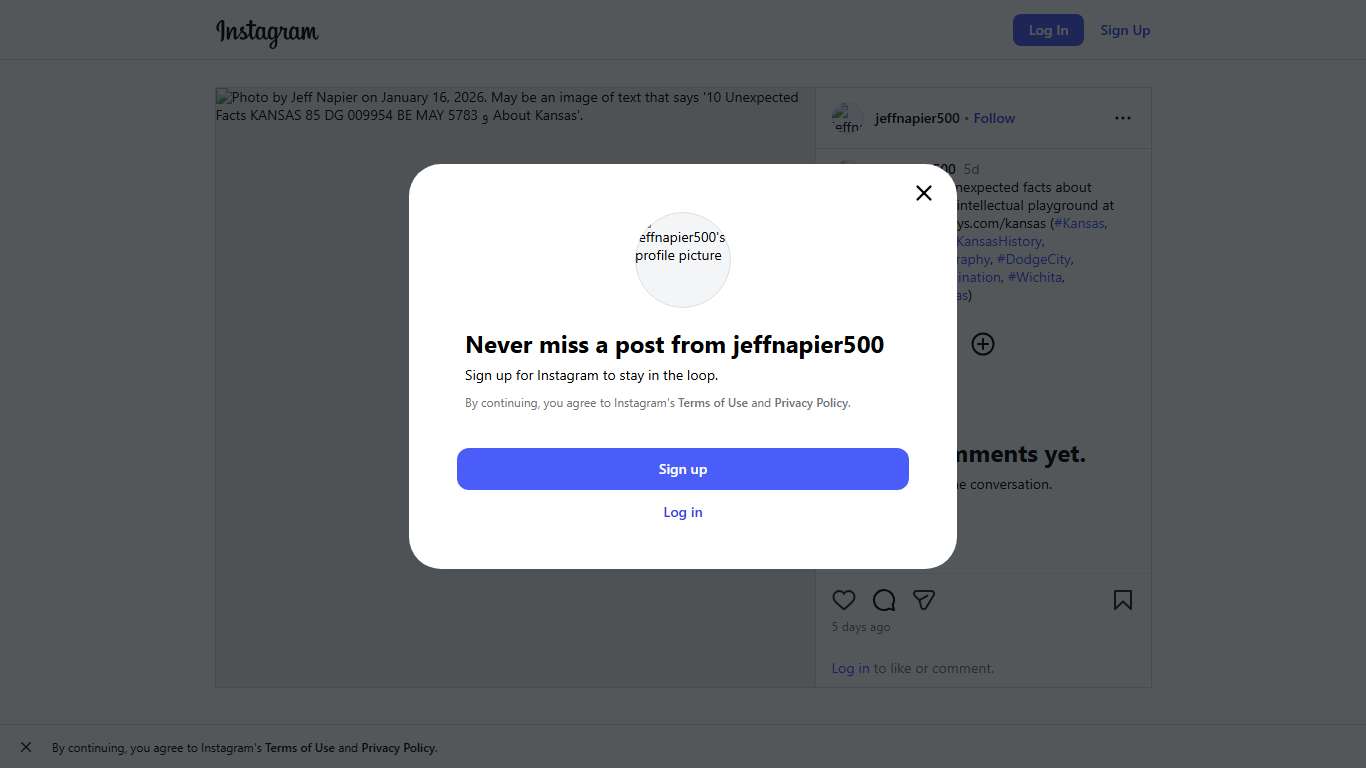Follow jeffnapier500 via the Follow link
Viewport: 1366px width, 768px height.
(994, 118)
